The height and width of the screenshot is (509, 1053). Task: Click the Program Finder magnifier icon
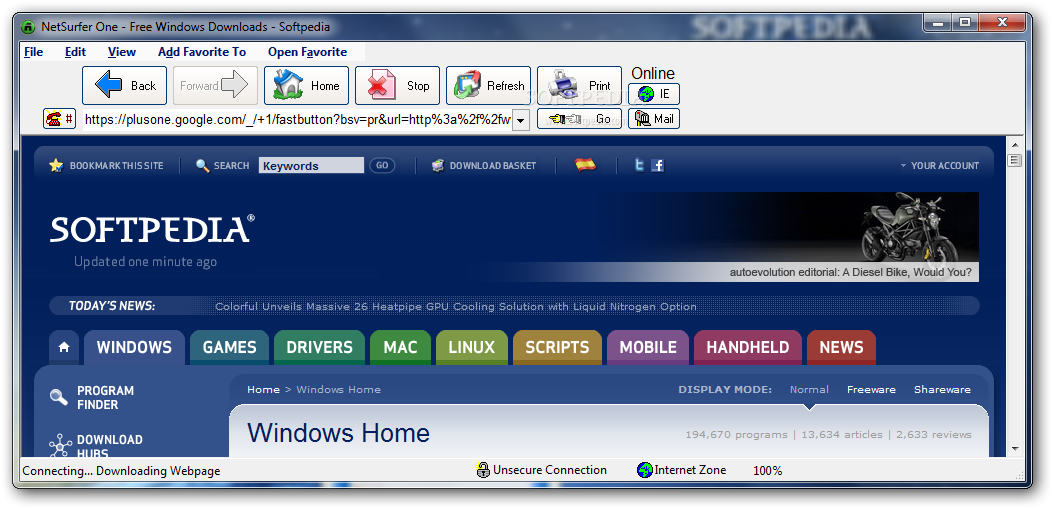(x=59, y=398)
